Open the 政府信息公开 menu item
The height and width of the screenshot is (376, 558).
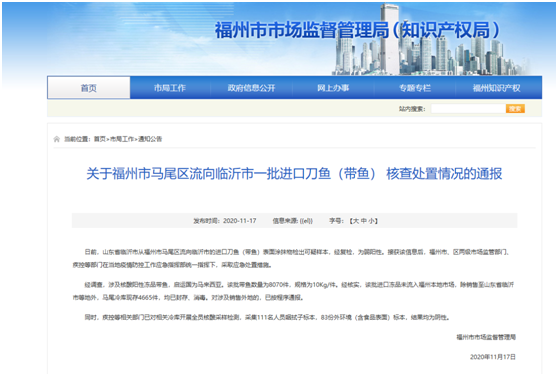[x=251, y=88]
